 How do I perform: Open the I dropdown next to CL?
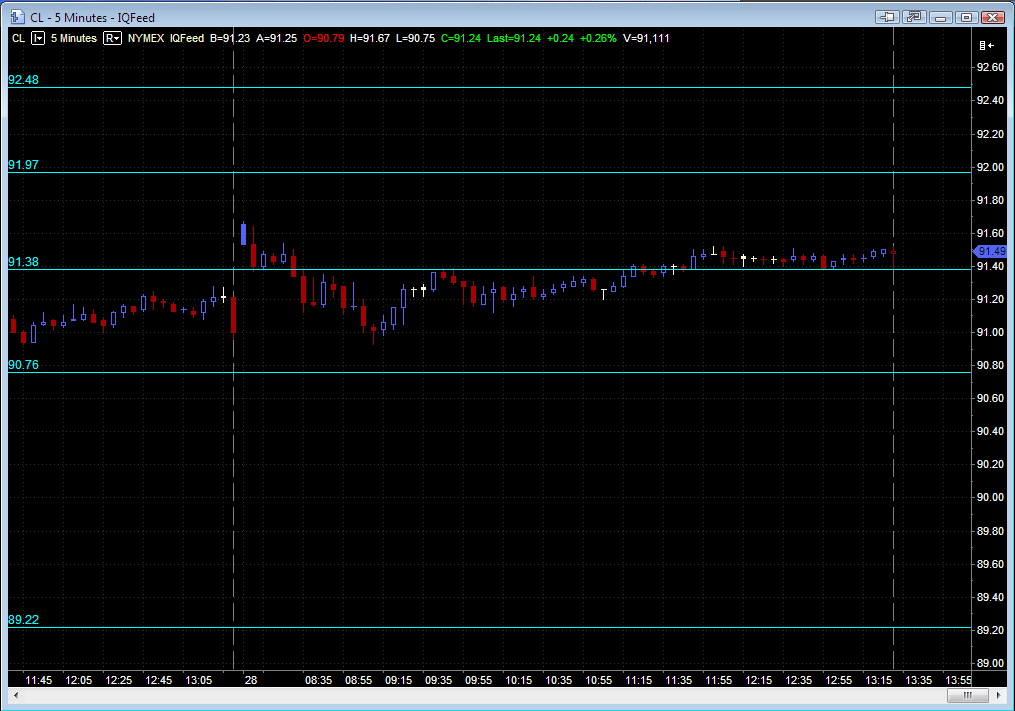tap(38, 38)
